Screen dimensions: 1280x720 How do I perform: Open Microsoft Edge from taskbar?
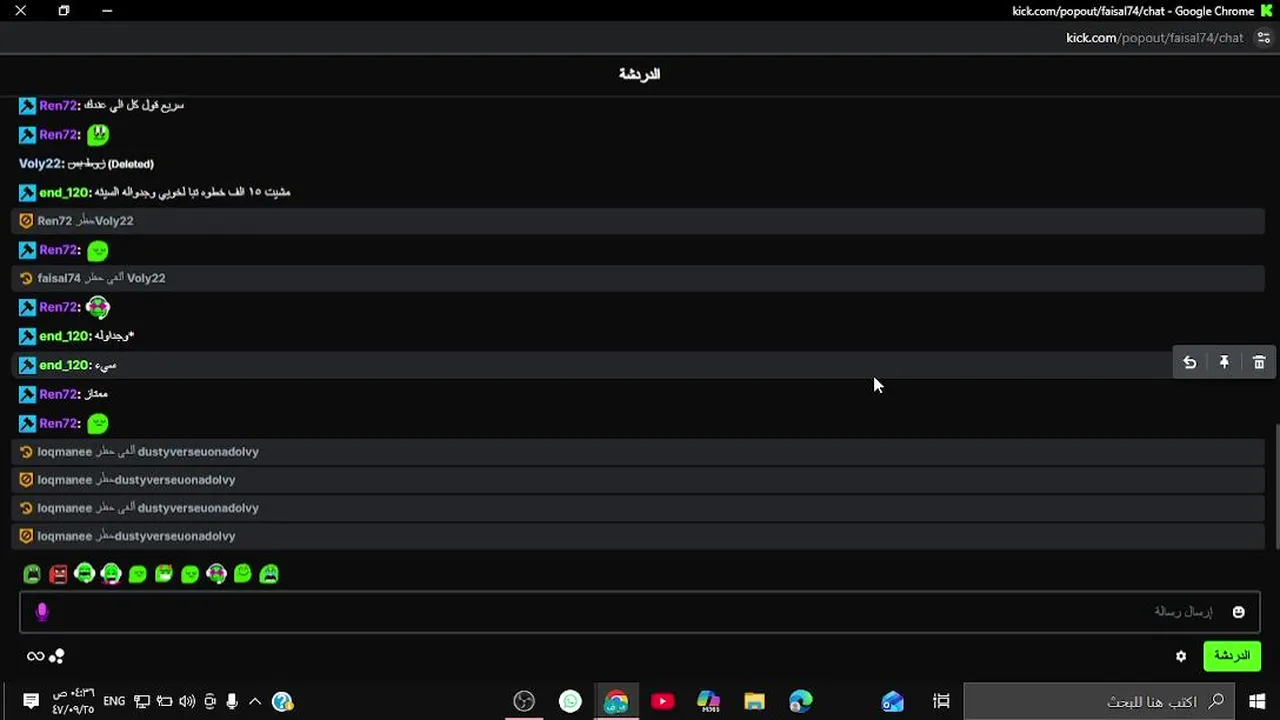coord(800,701)
